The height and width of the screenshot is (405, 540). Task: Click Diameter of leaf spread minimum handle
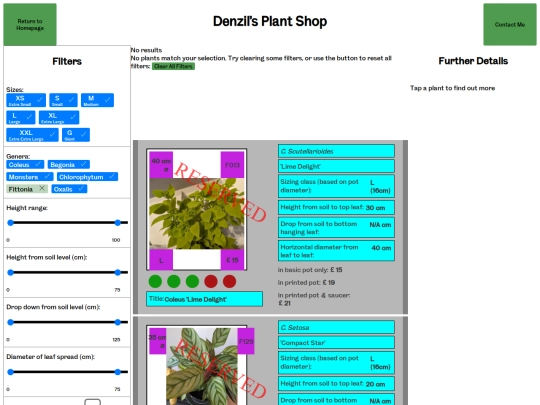pyautogui.click(x=11, y=372)
